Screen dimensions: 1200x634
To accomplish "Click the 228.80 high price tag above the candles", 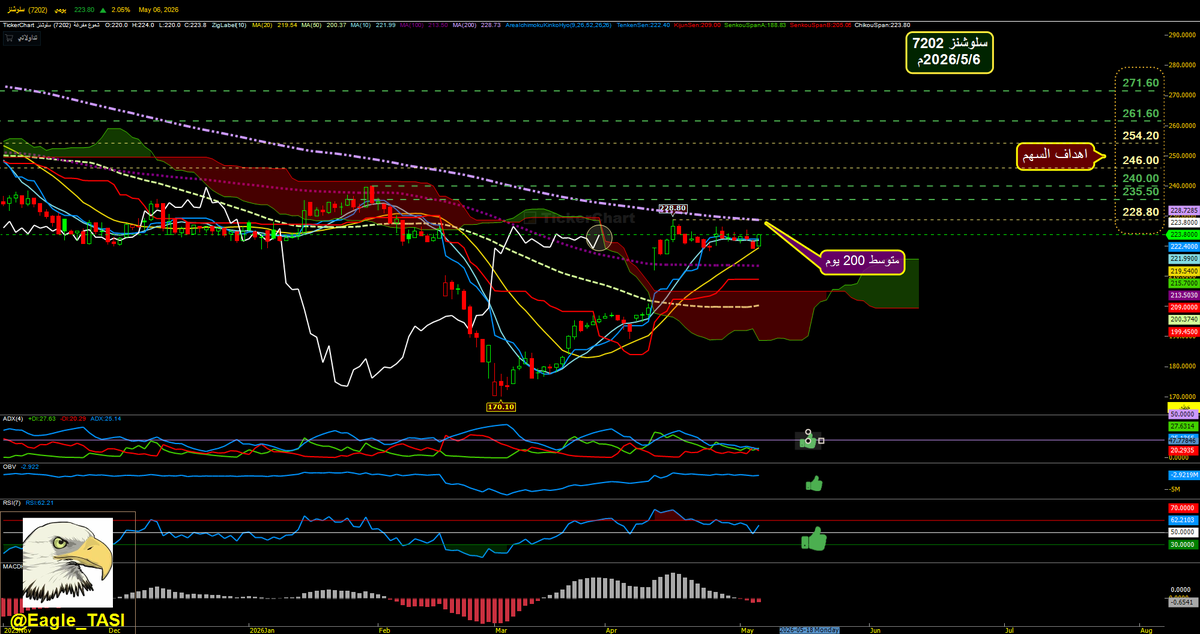I will click(x=673, y=207).
